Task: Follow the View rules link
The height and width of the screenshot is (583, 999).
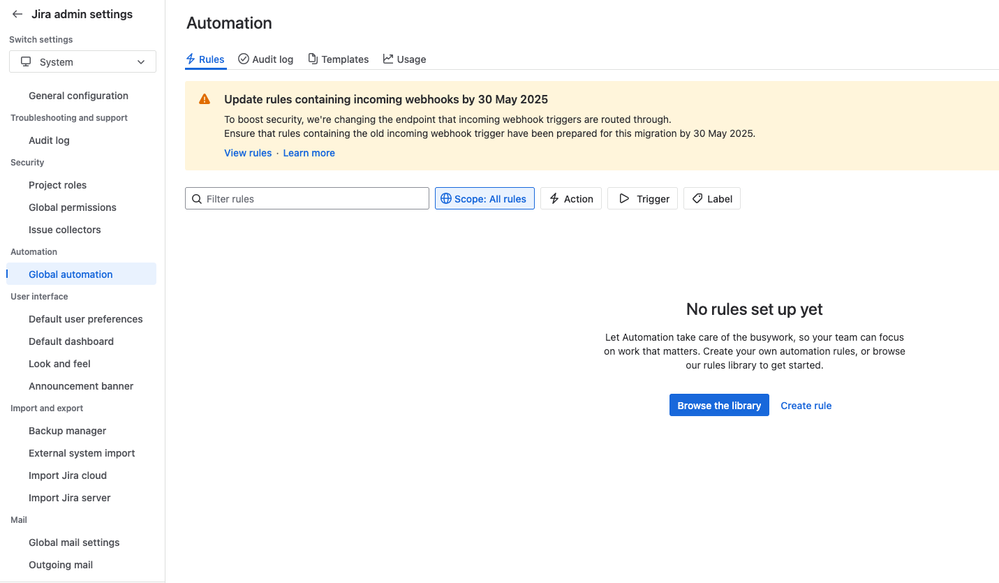Action: tap(248, 153)
